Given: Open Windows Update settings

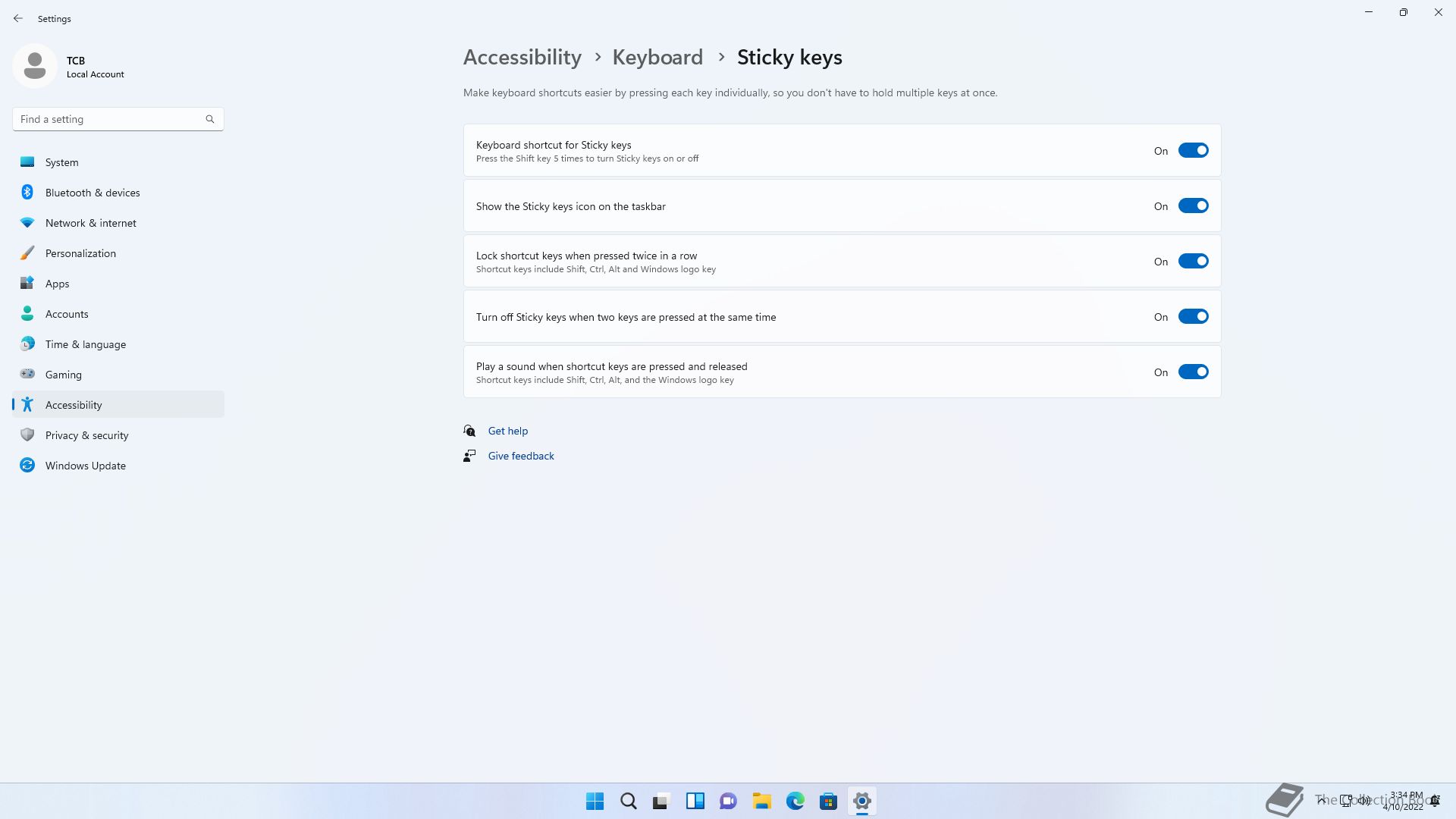Looking at the screenshot, I should click(118, 465).
